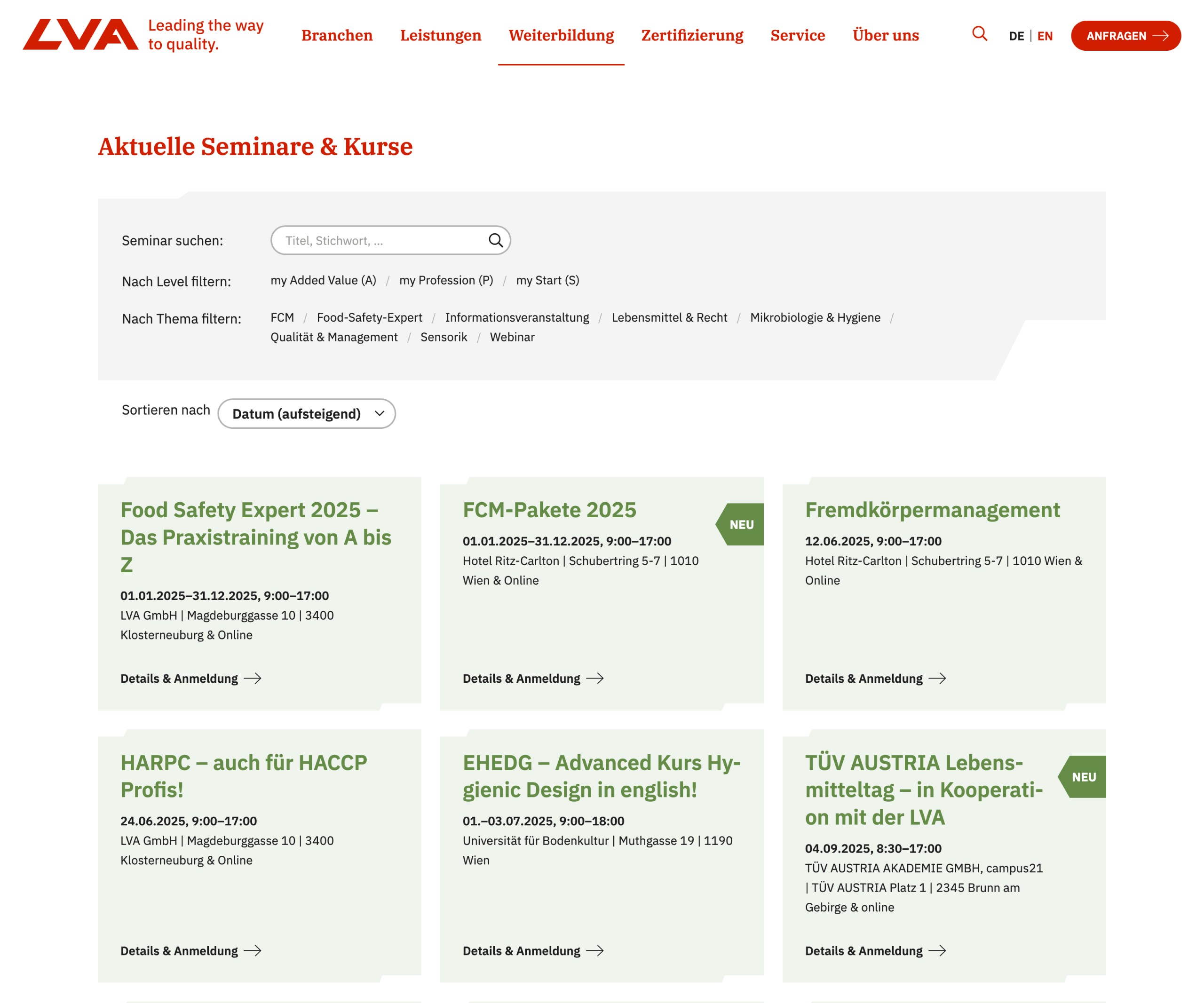Filter by topic Mikrobiologie & Hygiene
The image size is (1204, 1003).
coord(815,317)
